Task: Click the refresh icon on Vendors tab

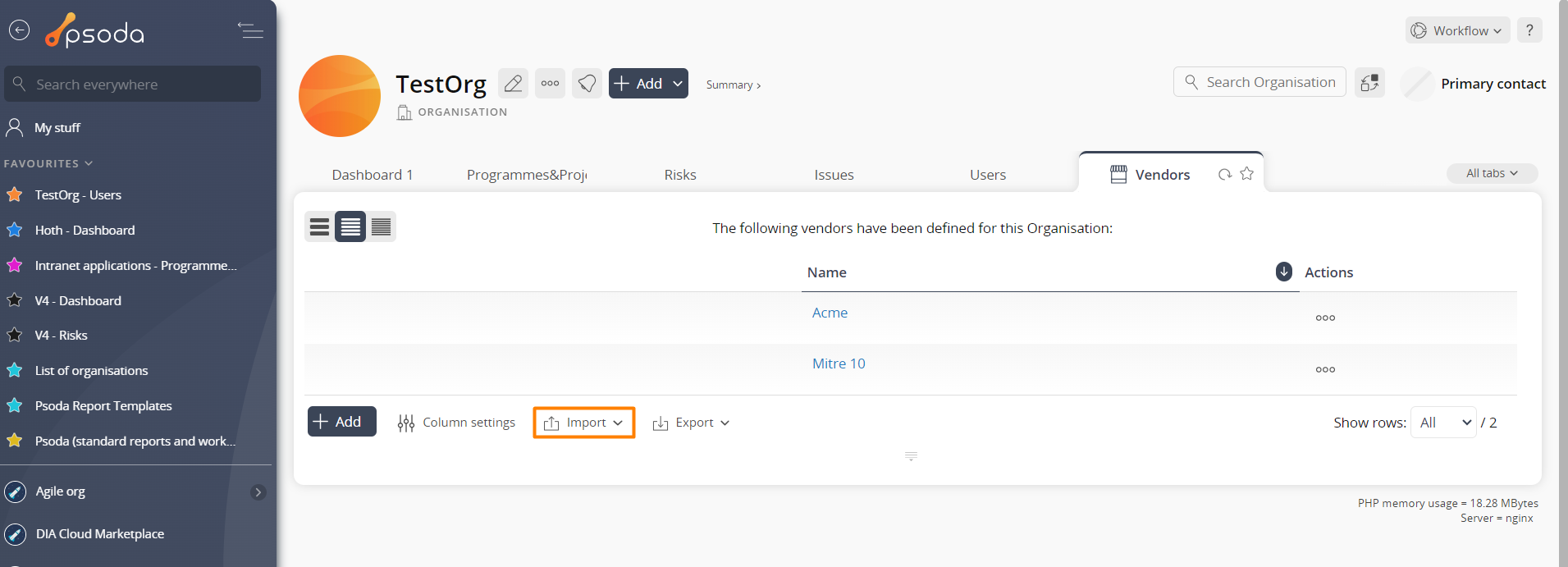Action: tap(1225, 174)
